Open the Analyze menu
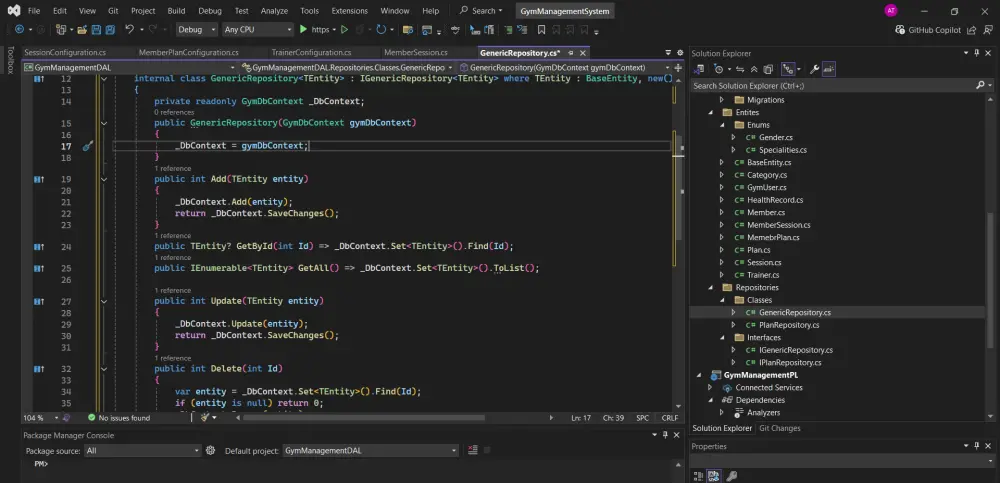 pos(274,11)
